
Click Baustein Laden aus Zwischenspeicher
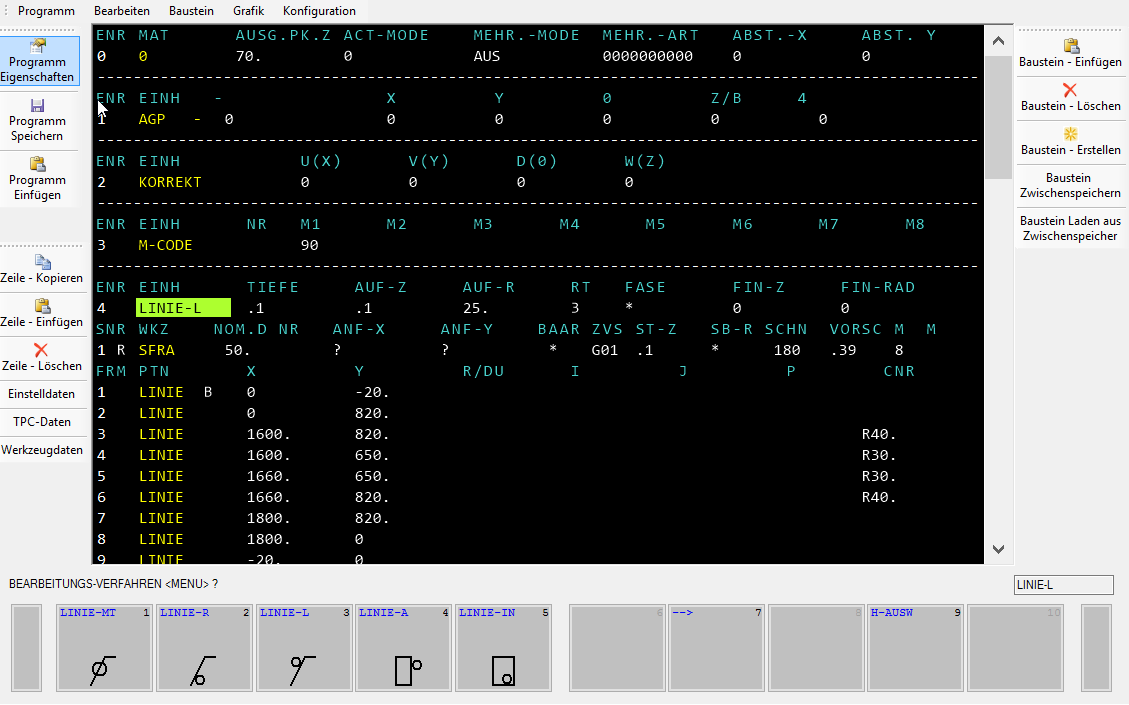[1071, 228]
